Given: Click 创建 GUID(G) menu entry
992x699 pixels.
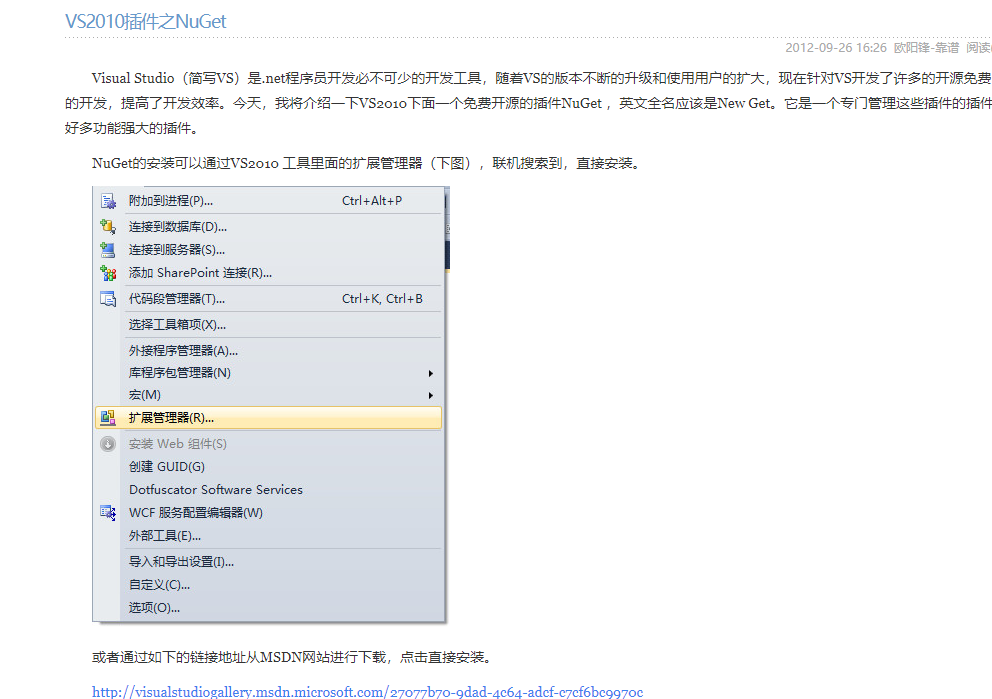Looking at the screenshot, I should point(167,466).
